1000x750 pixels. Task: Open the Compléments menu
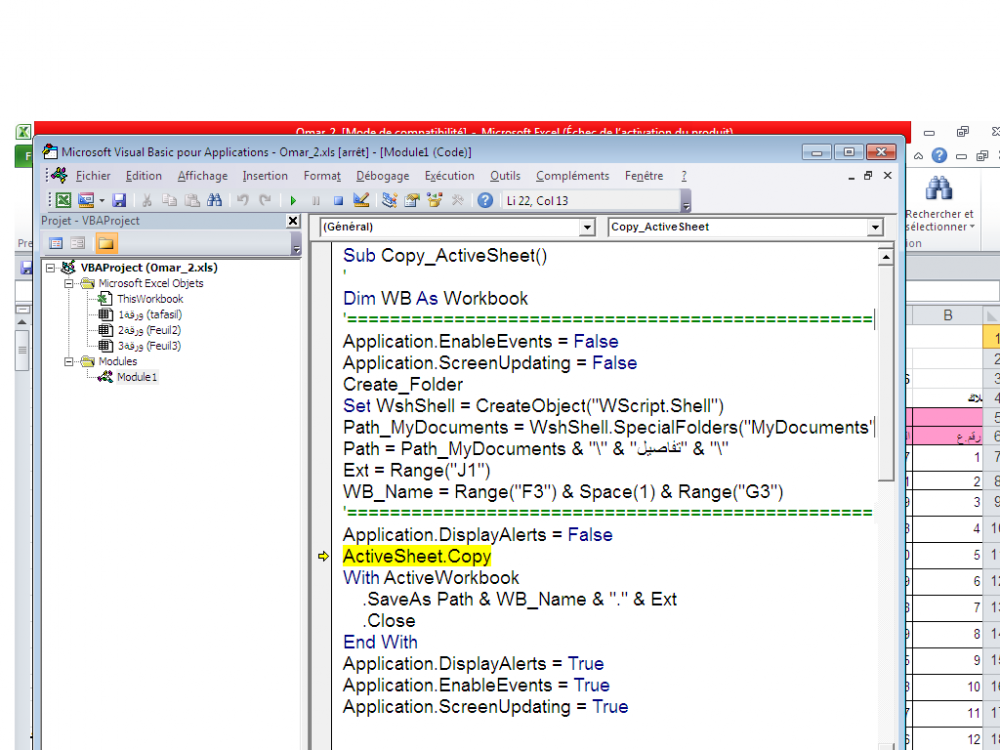573,176
